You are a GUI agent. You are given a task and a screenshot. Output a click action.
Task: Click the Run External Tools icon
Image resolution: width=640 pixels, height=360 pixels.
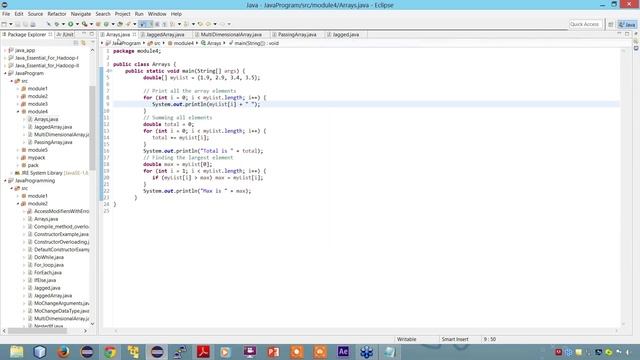click(84, 24)
